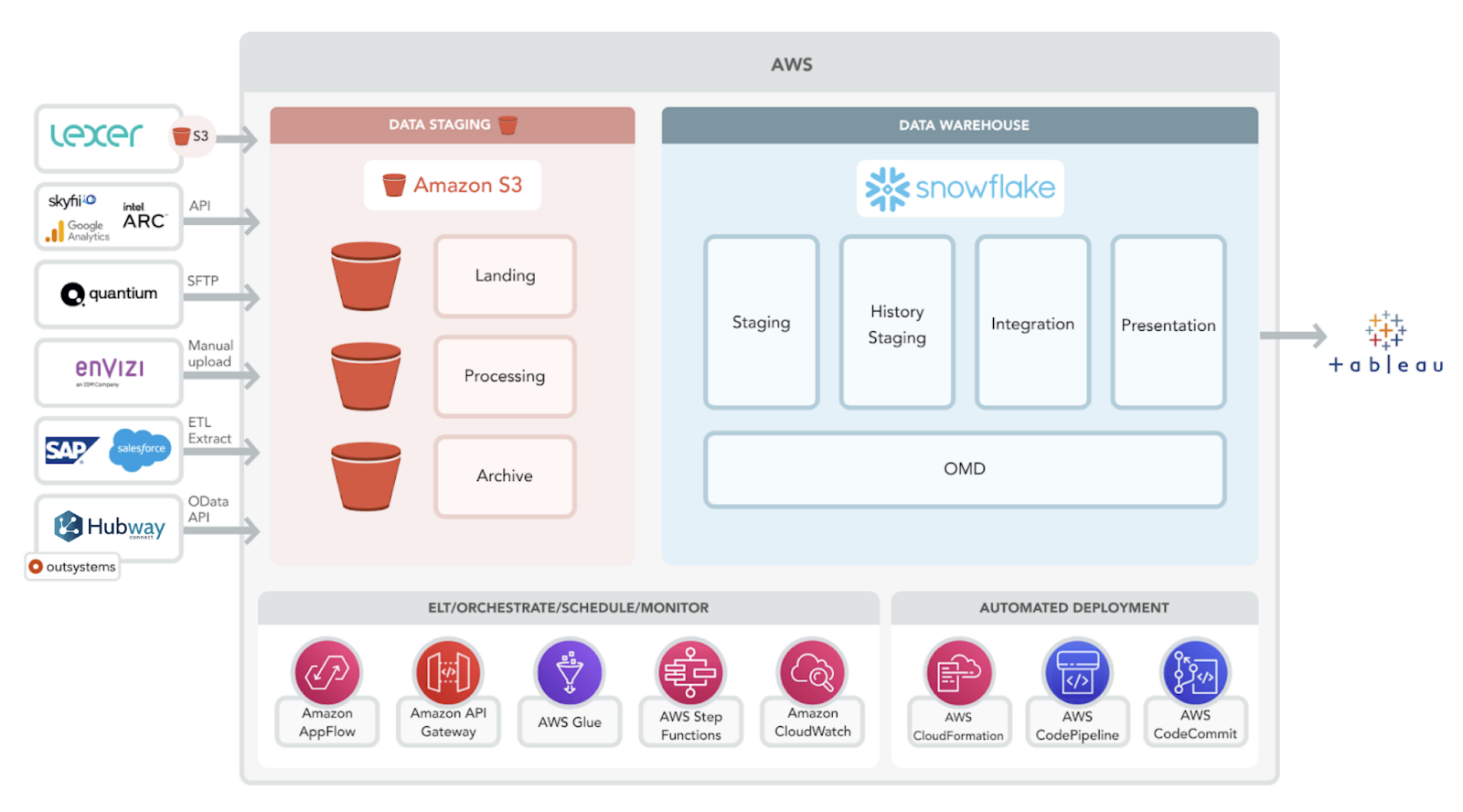
Task: Click the AWS CodeCommit icon
Action: tap(1195, 673)
